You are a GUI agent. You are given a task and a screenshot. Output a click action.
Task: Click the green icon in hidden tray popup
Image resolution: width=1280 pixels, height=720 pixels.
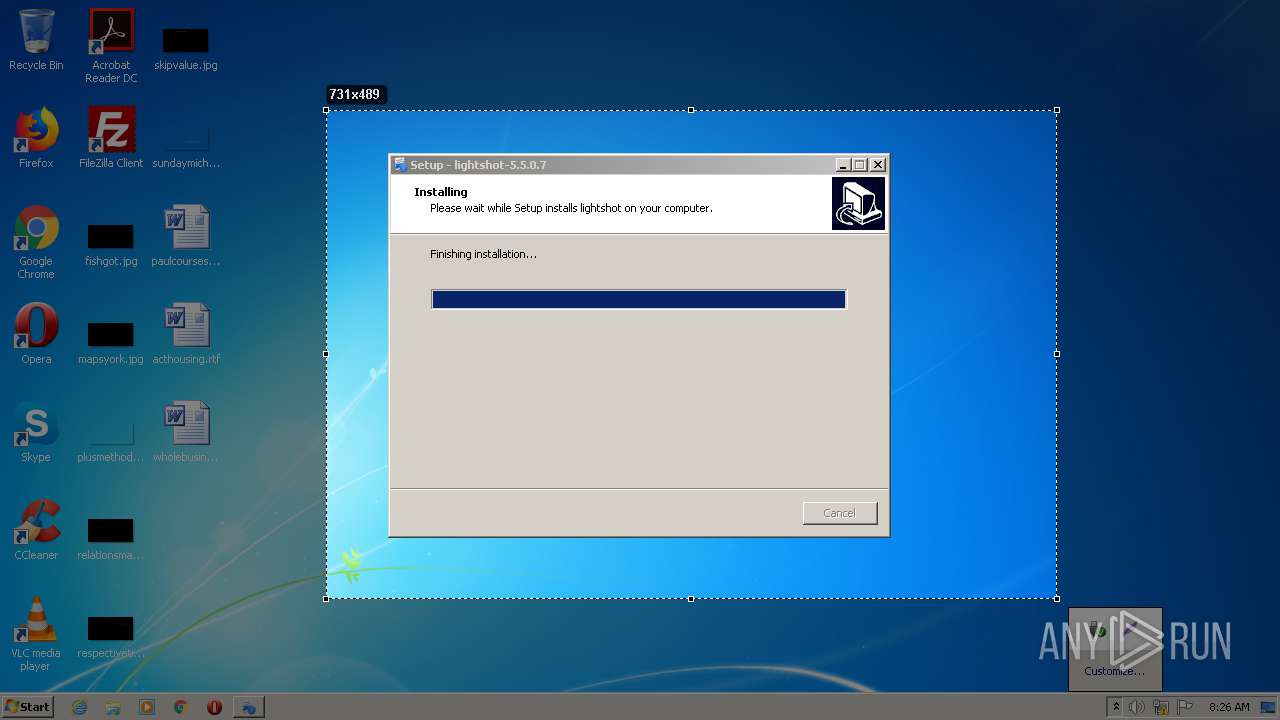[1098, 631]
